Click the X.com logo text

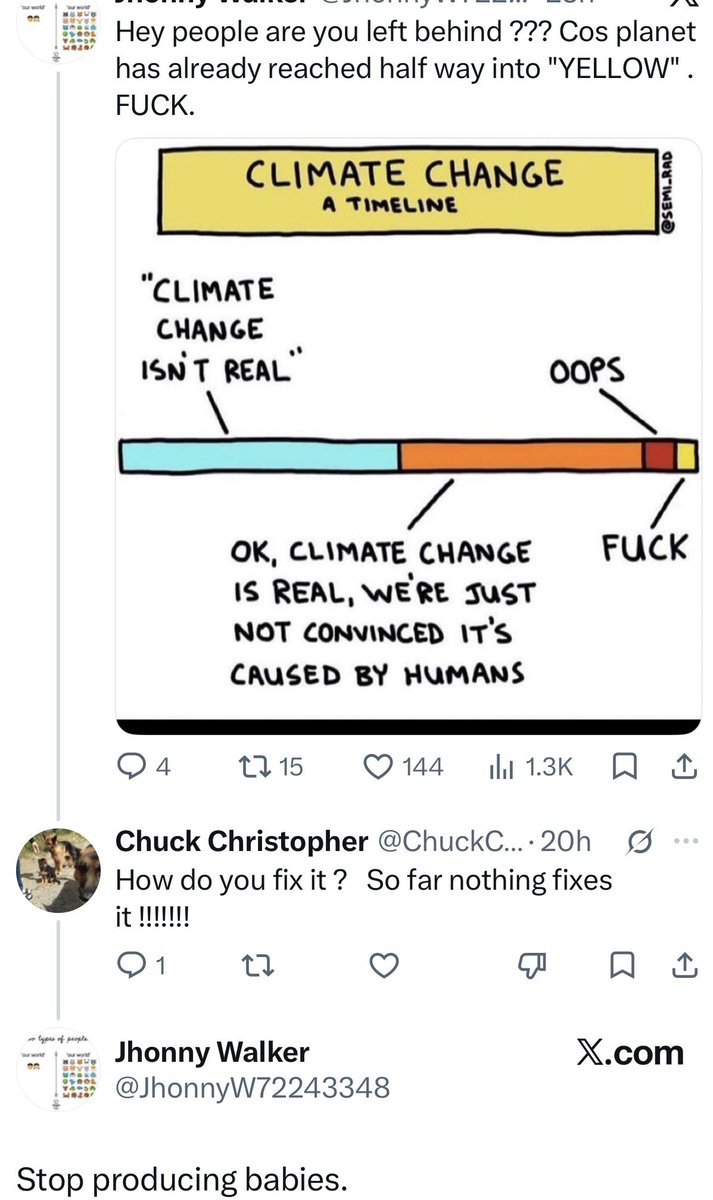coord(630,1053)
